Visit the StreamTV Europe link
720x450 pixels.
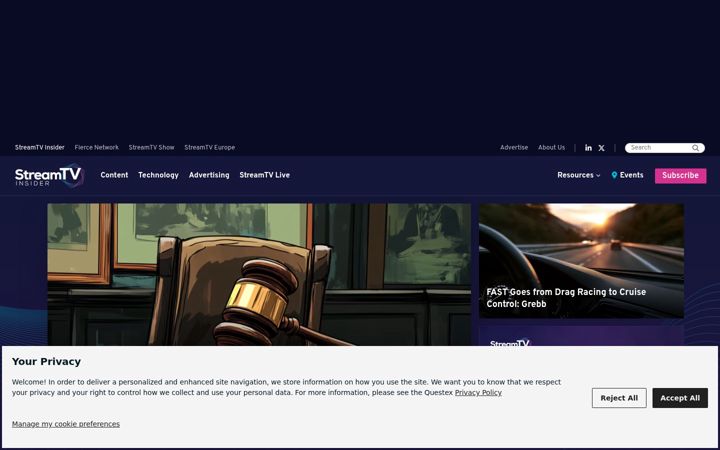pos(209,147)
